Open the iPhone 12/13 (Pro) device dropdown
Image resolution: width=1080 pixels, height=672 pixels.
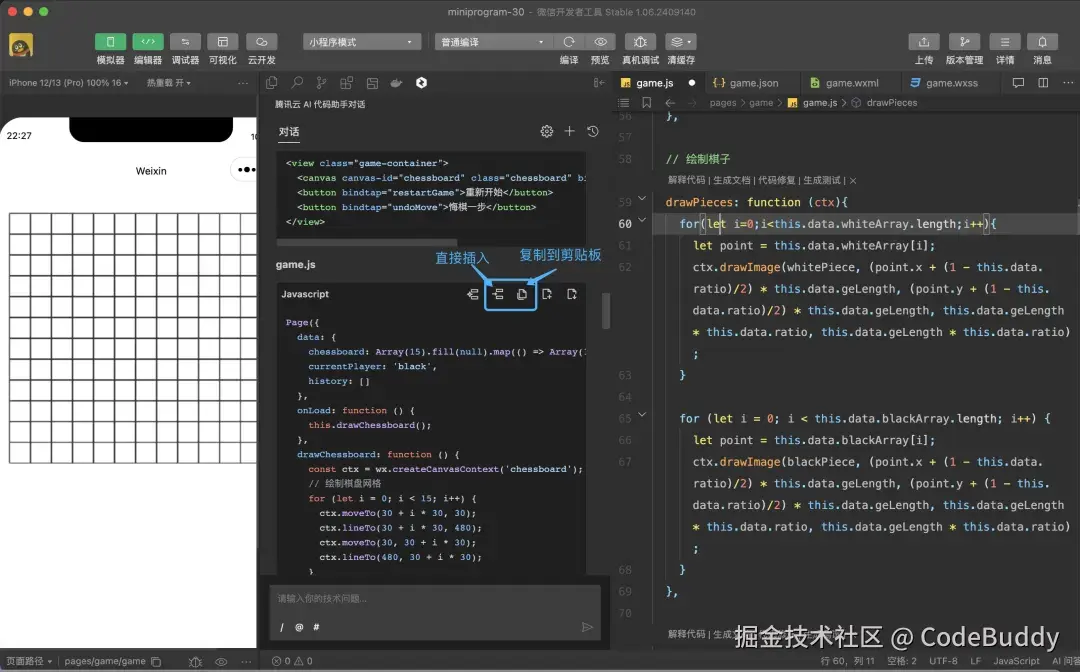pyautogui.click(x=68, y=83)
